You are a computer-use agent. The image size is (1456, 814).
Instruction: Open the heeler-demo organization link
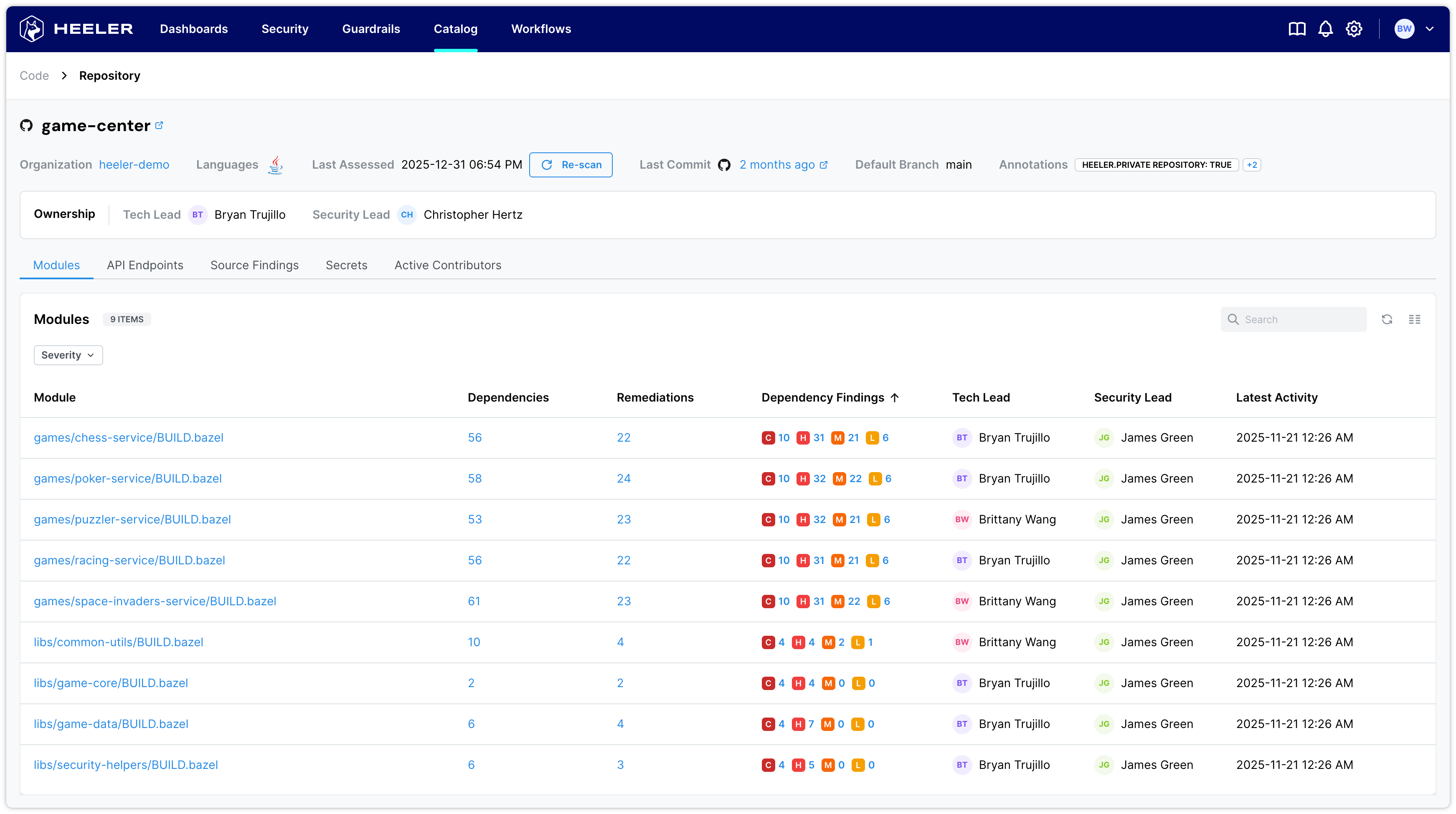pos(134,164)
